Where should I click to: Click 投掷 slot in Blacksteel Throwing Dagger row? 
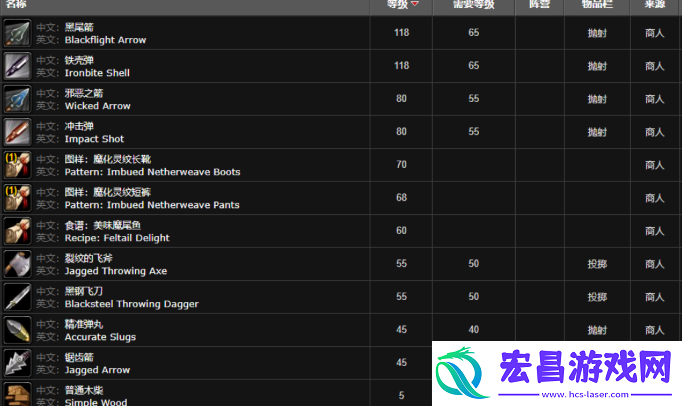(597, 297)
